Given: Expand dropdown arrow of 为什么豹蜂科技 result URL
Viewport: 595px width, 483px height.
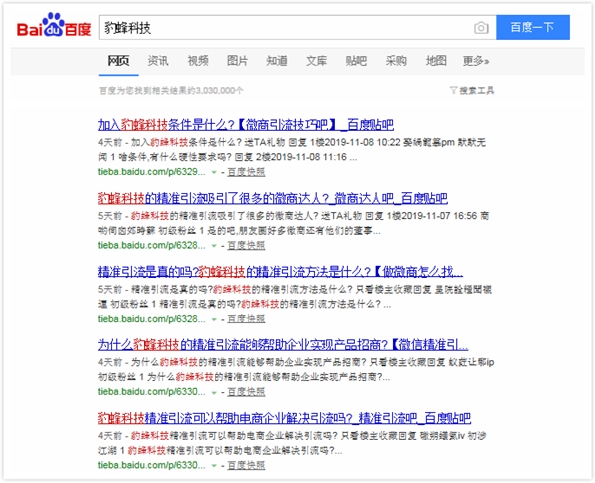Looking at the screenshot, I should 214,392.
